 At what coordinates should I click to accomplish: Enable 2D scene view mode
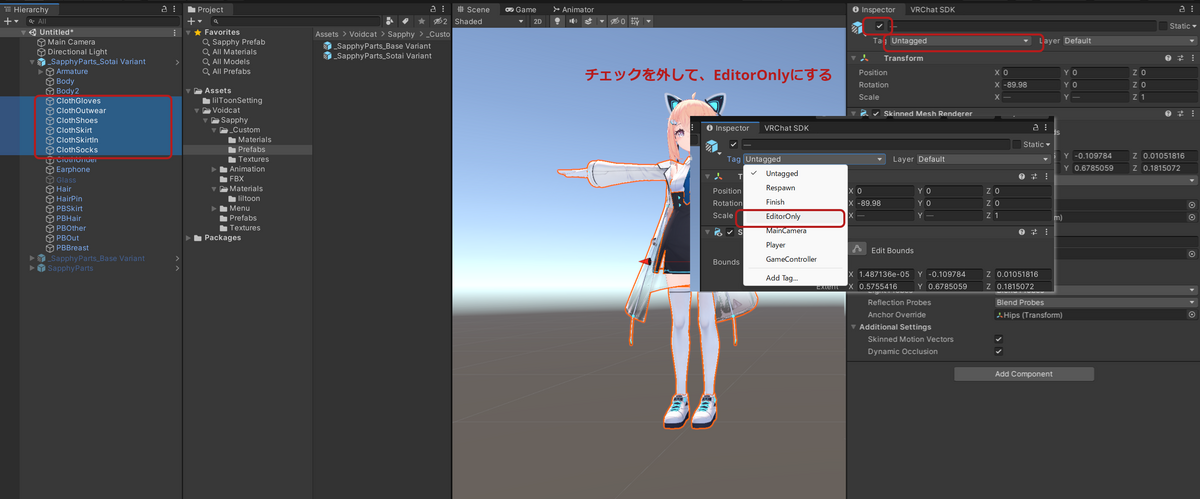[537, 21]
